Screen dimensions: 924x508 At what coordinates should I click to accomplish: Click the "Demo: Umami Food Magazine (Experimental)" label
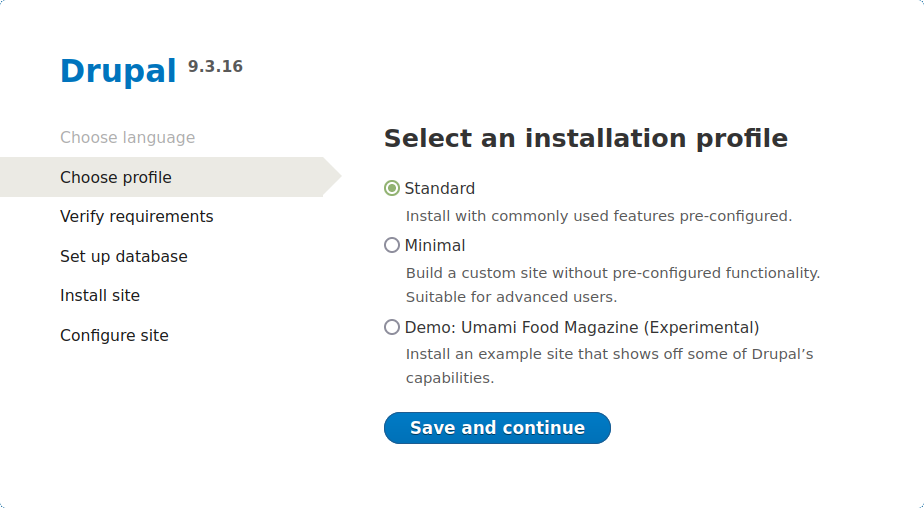582,327
